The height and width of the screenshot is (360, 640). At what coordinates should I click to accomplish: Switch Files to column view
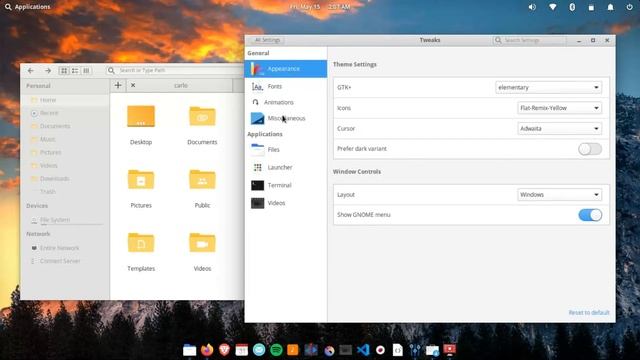[x=86, y=71]
